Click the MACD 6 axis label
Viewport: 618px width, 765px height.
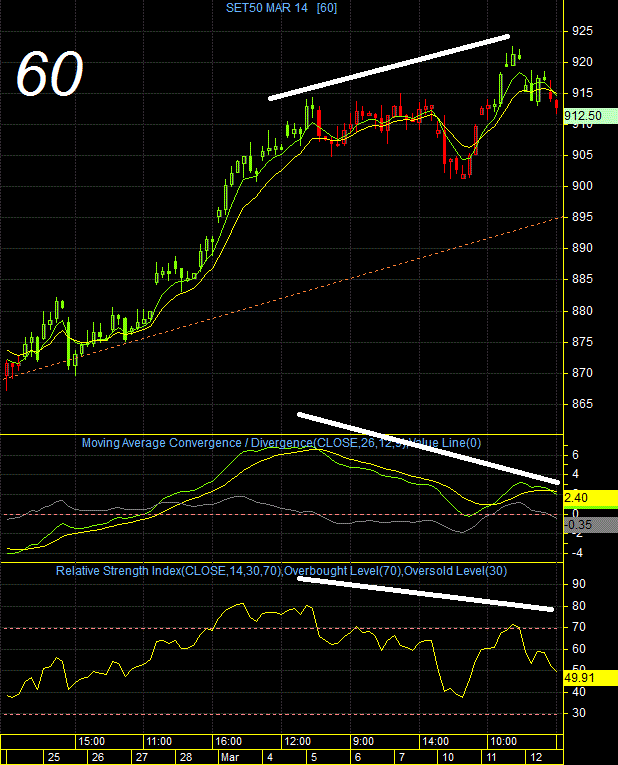tap(575, 455)
